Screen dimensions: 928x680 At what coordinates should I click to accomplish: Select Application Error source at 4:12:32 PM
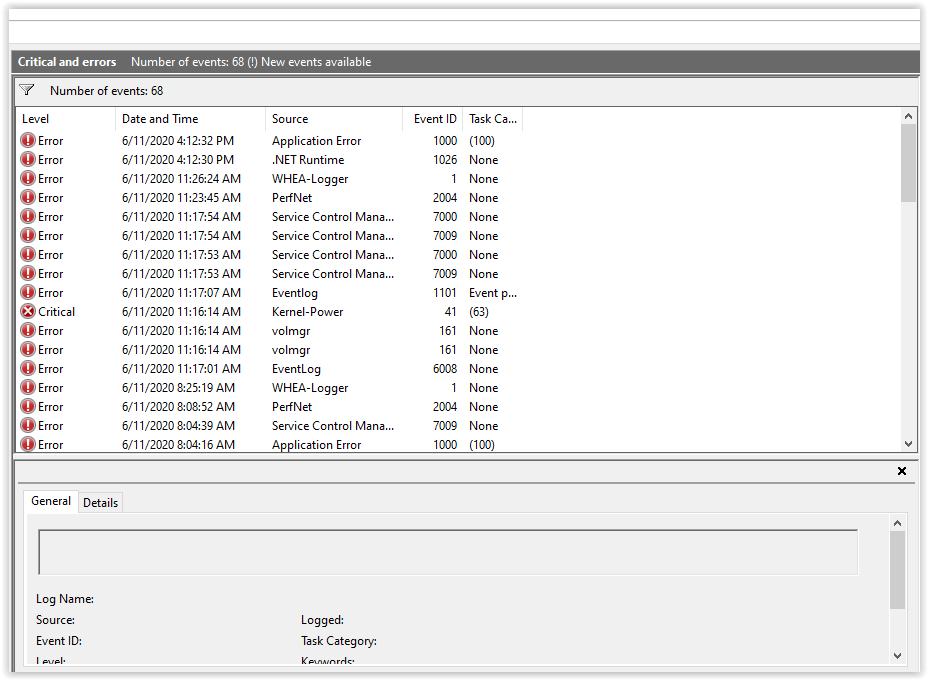(316, 140)
